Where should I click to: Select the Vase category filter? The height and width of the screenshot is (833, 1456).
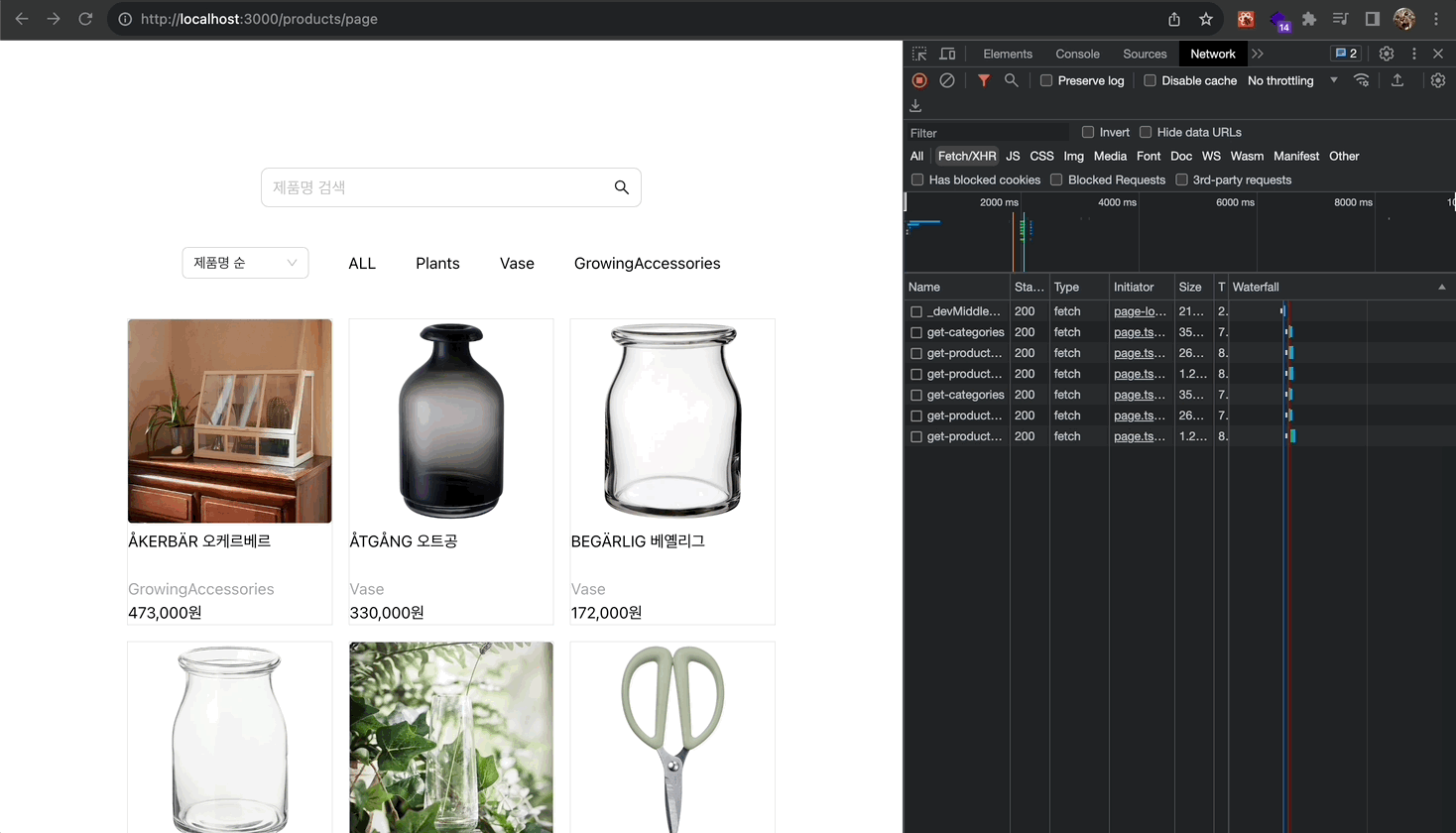pyautogui.click(x=517, y=263)
